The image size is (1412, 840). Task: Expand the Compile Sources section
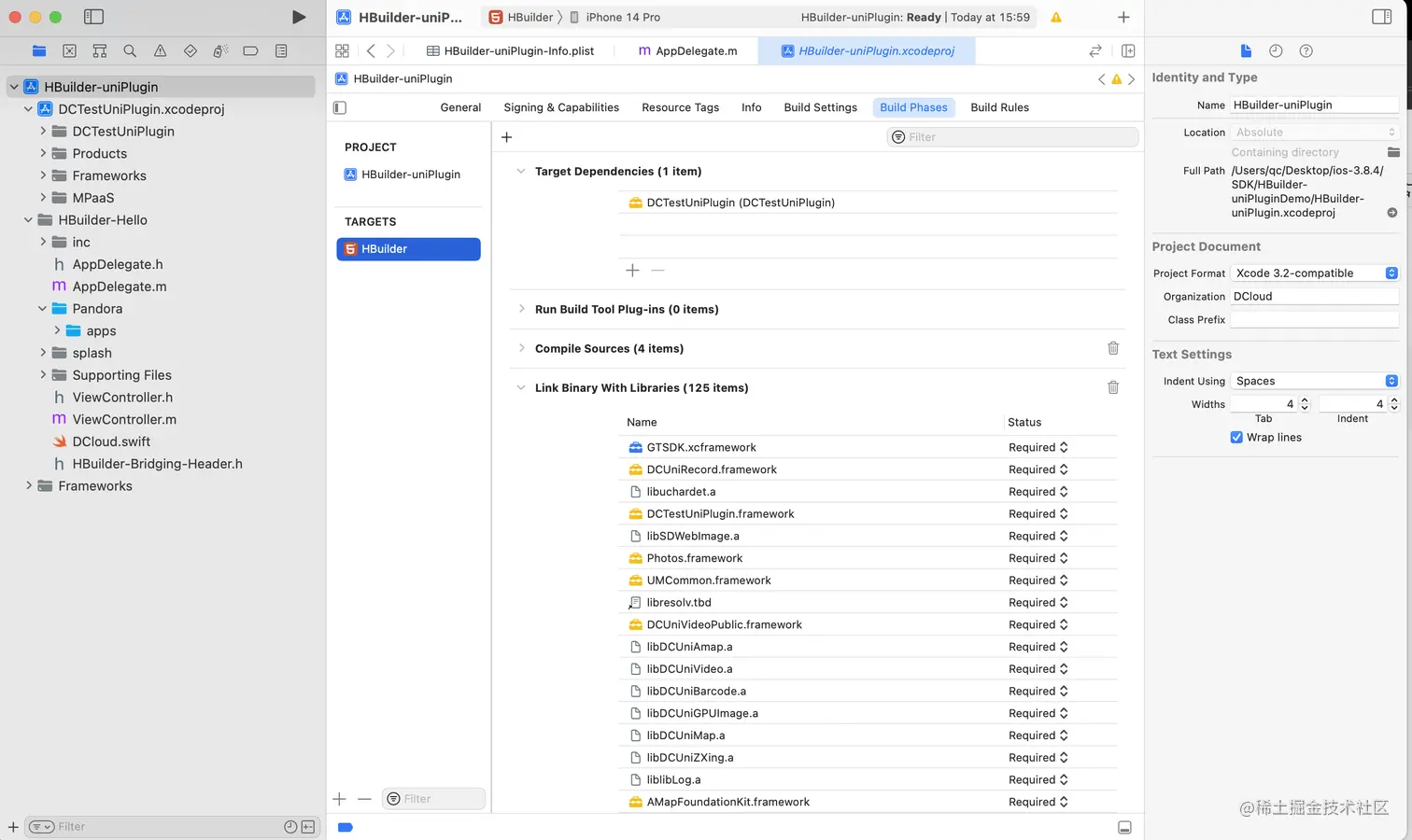pos(521,348)
